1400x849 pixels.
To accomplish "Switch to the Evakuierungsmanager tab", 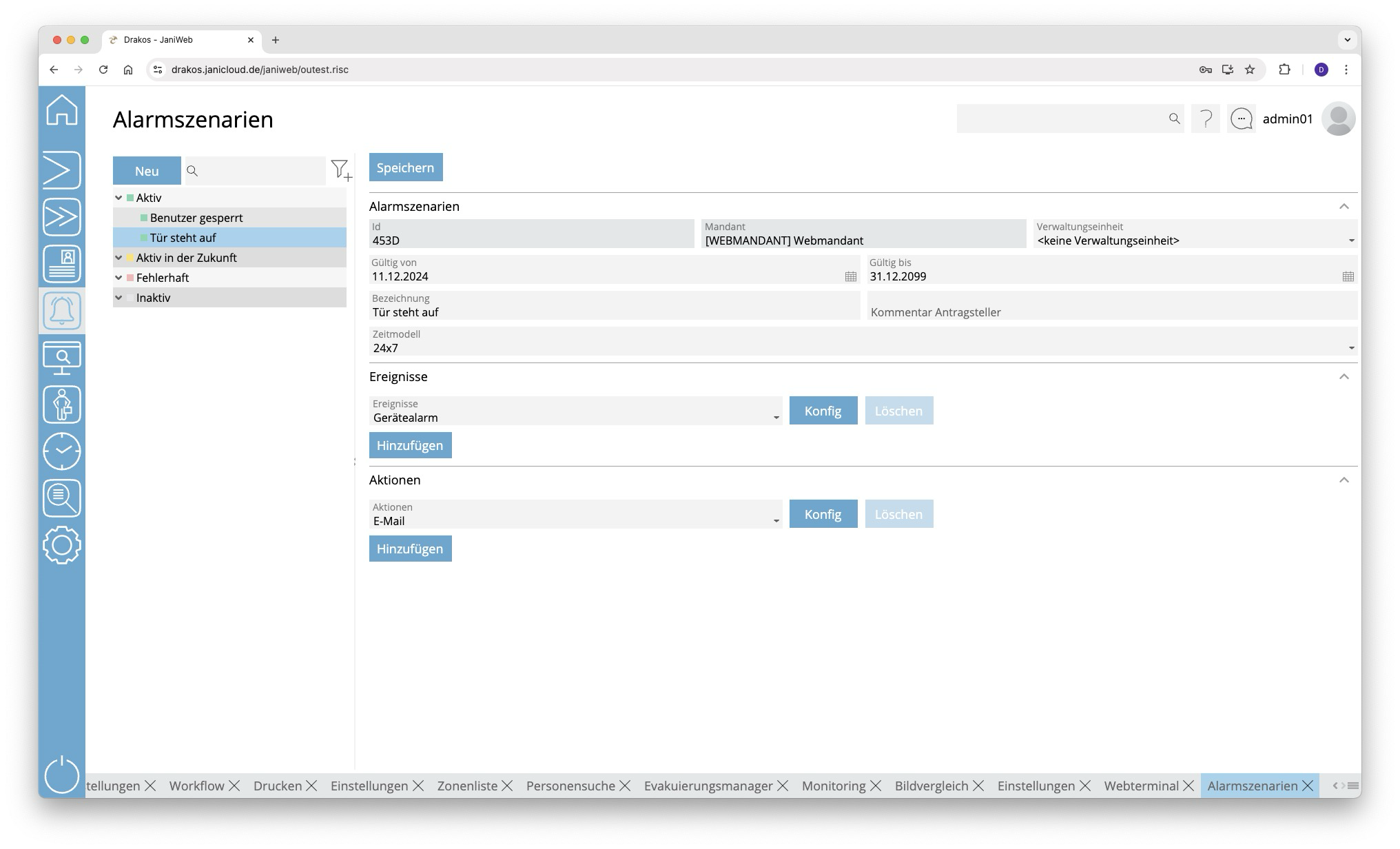I will point(708,786).
